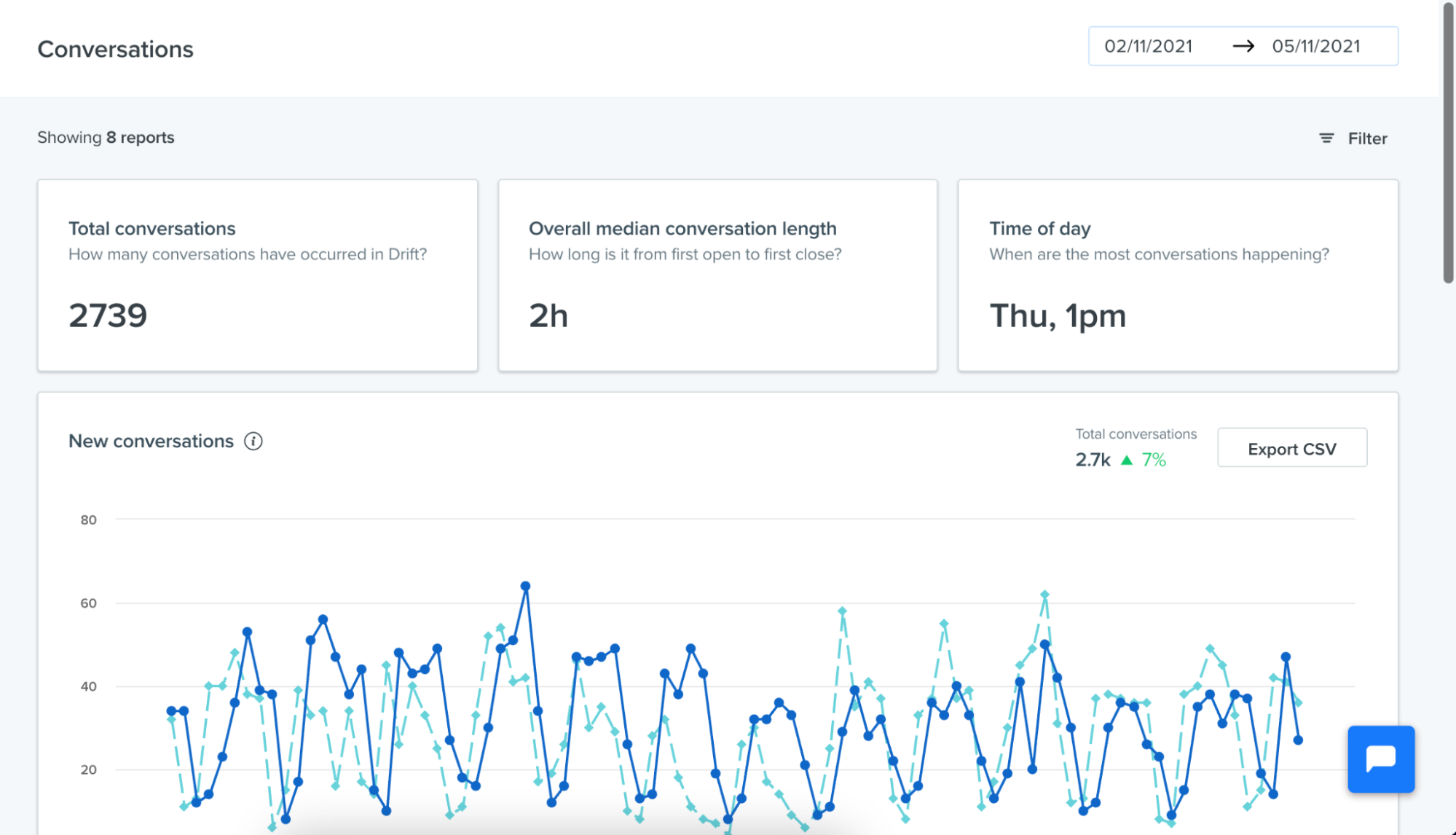Click the 2h median length value

[548, 315]
